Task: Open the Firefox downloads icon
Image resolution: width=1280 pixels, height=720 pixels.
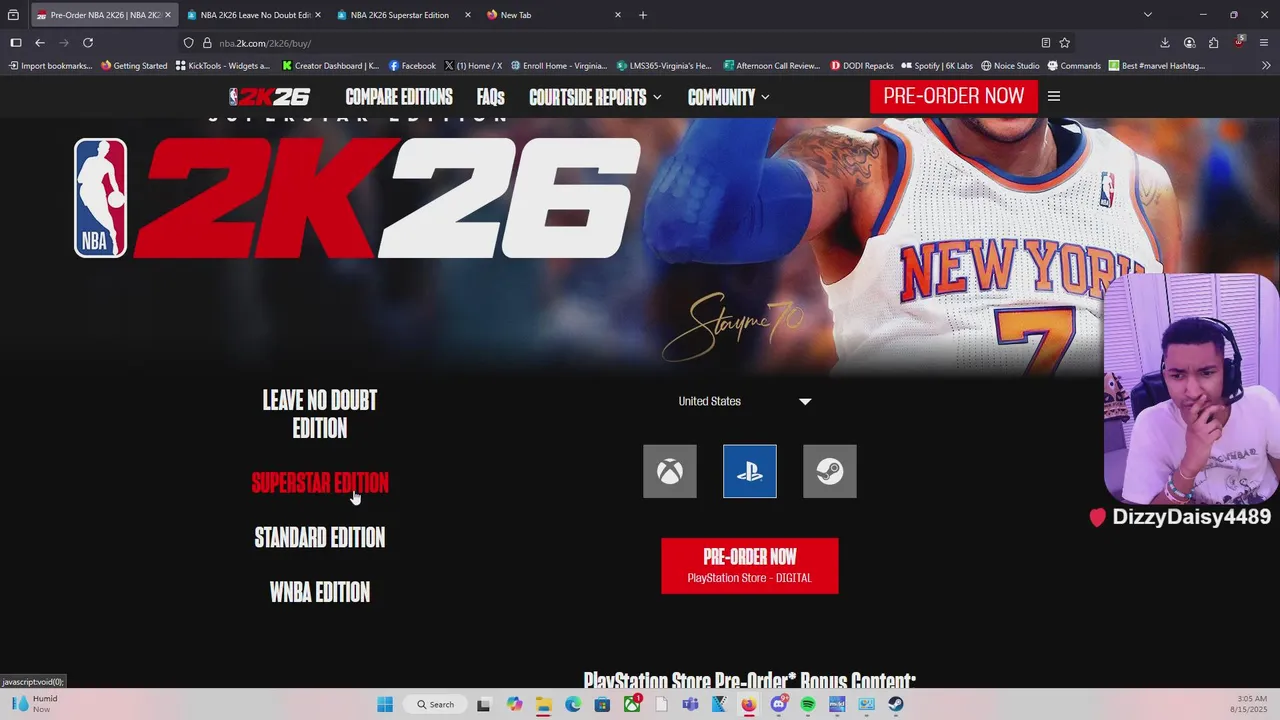Action: [1165, 43]
